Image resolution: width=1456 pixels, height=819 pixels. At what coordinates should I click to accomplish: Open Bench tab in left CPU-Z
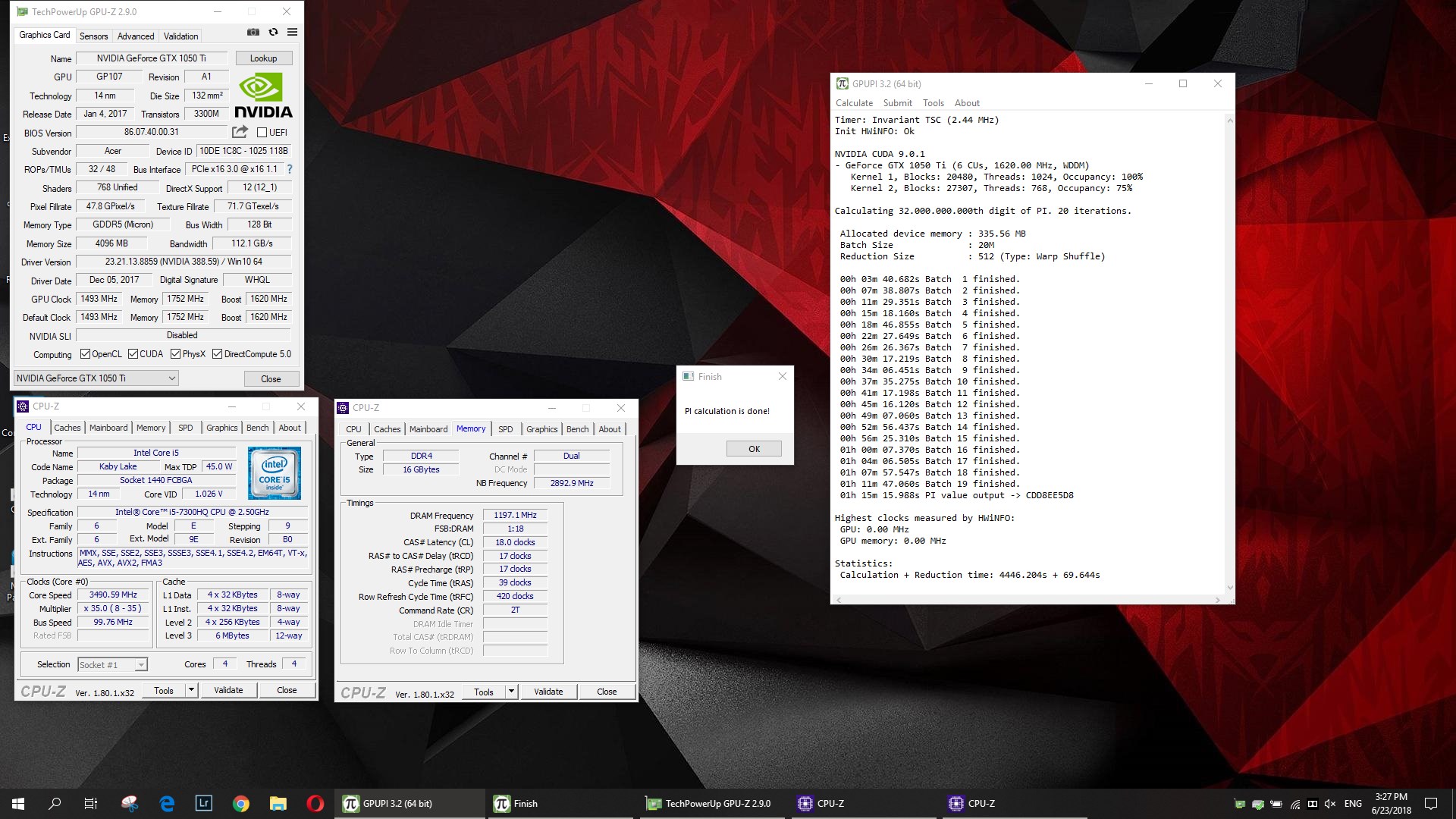coord(257,428)
